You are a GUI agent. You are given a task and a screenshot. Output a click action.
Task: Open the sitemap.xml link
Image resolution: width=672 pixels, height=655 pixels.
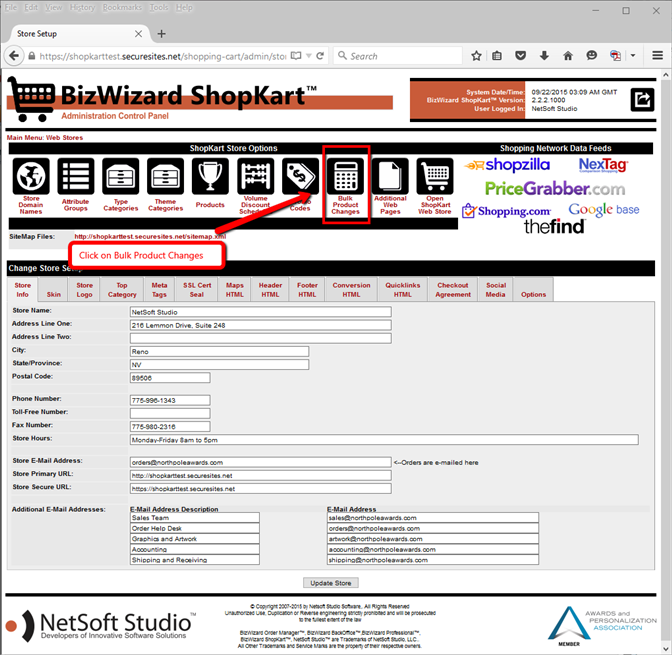pos(150,237)
